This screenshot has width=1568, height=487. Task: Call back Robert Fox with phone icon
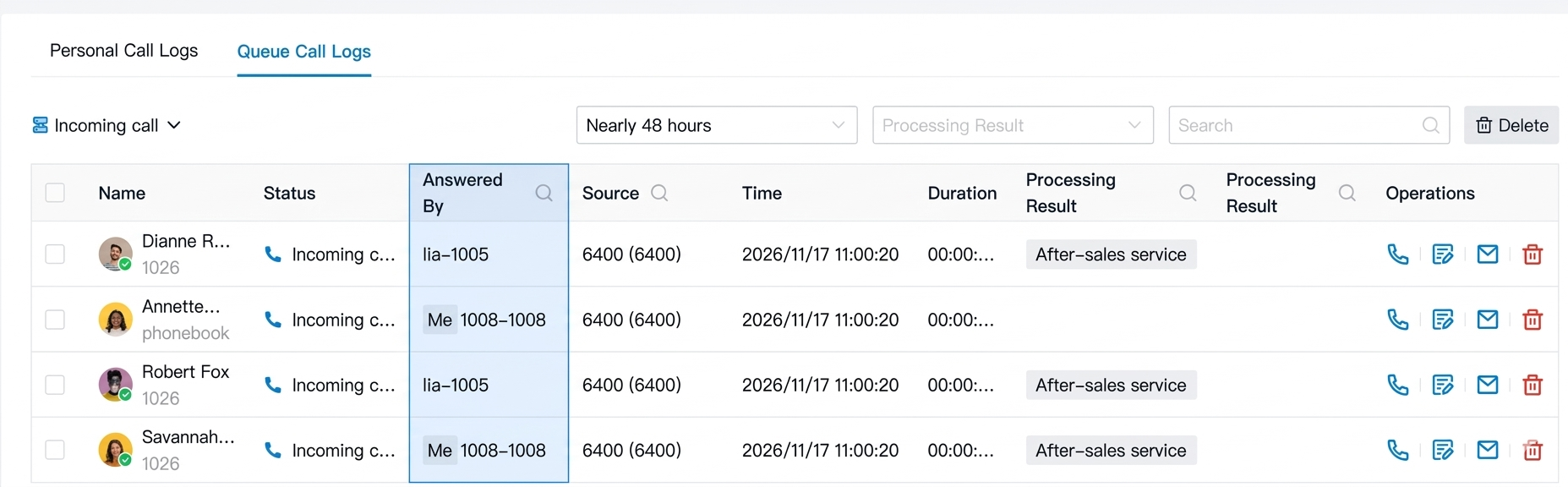click(x=1398, y=385)
